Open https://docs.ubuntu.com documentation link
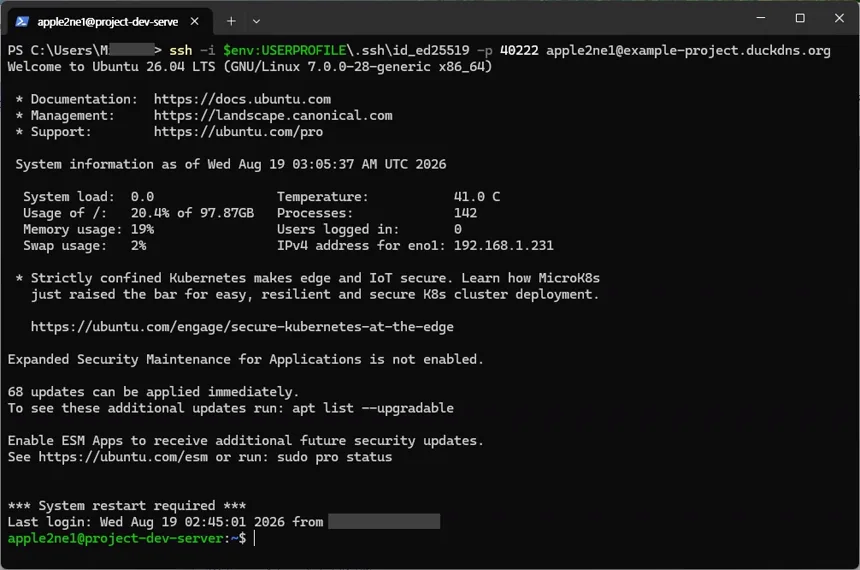The height and width of the screenshot is (570, 860). tap(242, 99)
